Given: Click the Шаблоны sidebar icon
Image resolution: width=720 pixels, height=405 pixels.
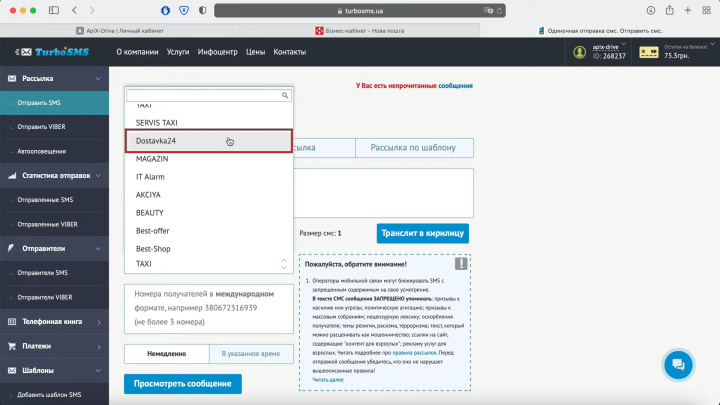Looking at the screenshot, I should (x=12, y=370).
